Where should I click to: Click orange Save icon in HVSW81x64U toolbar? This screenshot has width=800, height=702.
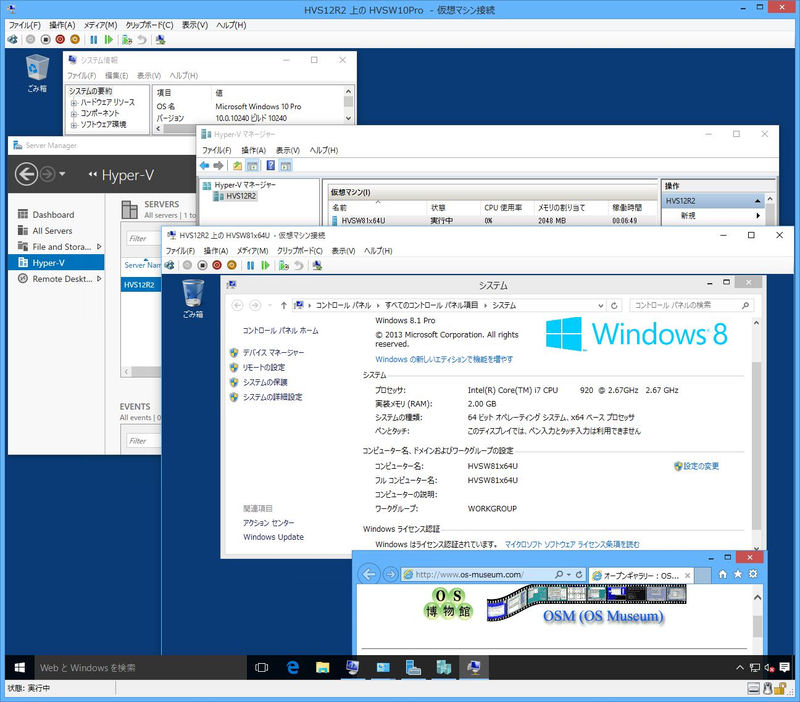tap(232, 265)
